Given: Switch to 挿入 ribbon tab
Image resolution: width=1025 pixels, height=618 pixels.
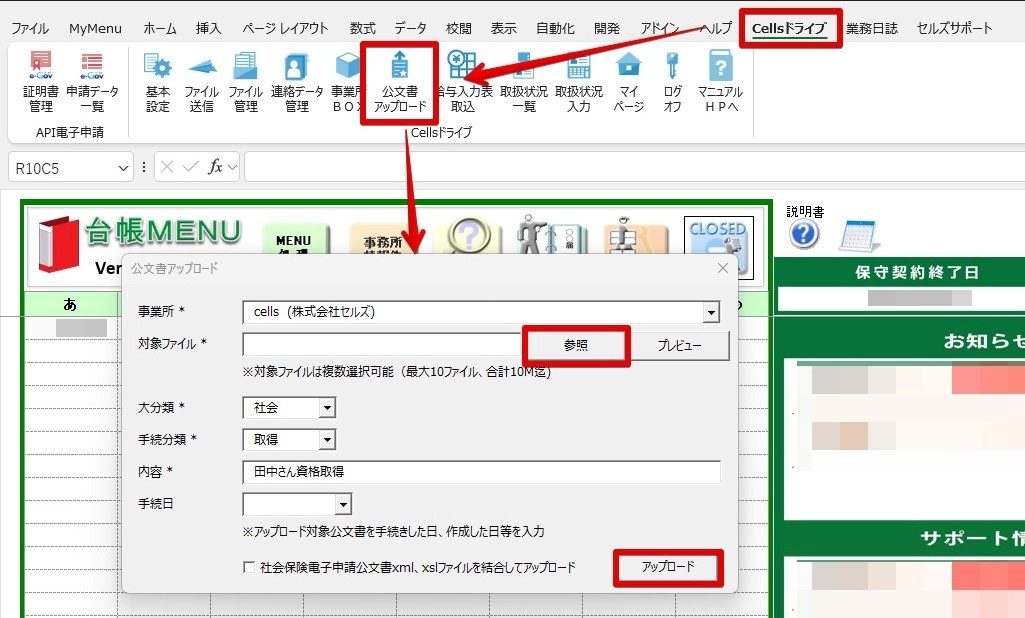Looking at the screenshot, I should (209, 28).
